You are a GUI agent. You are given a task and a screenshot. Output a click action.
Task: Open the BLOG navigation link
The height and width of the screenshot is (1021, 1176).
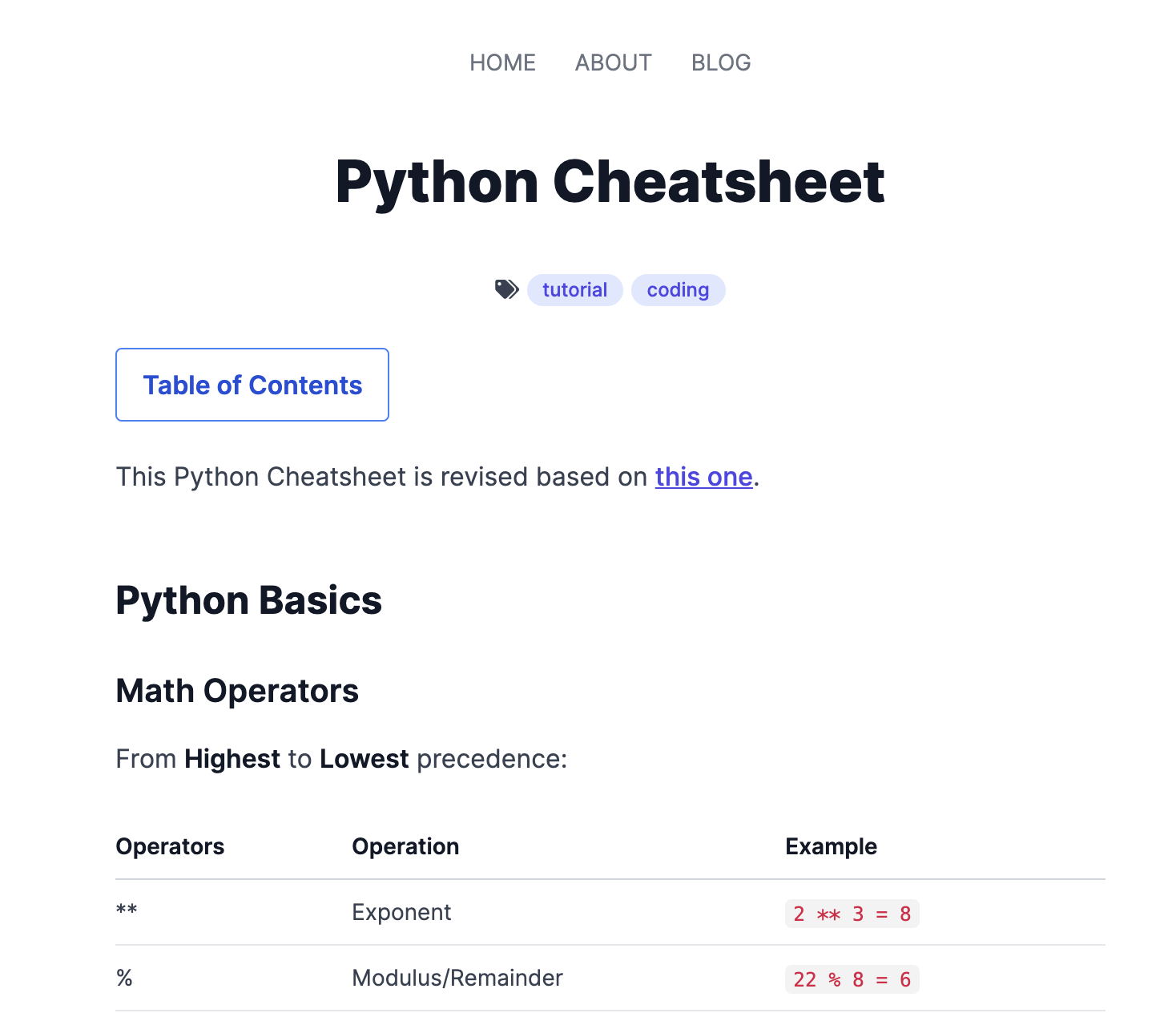click(720, 63)
